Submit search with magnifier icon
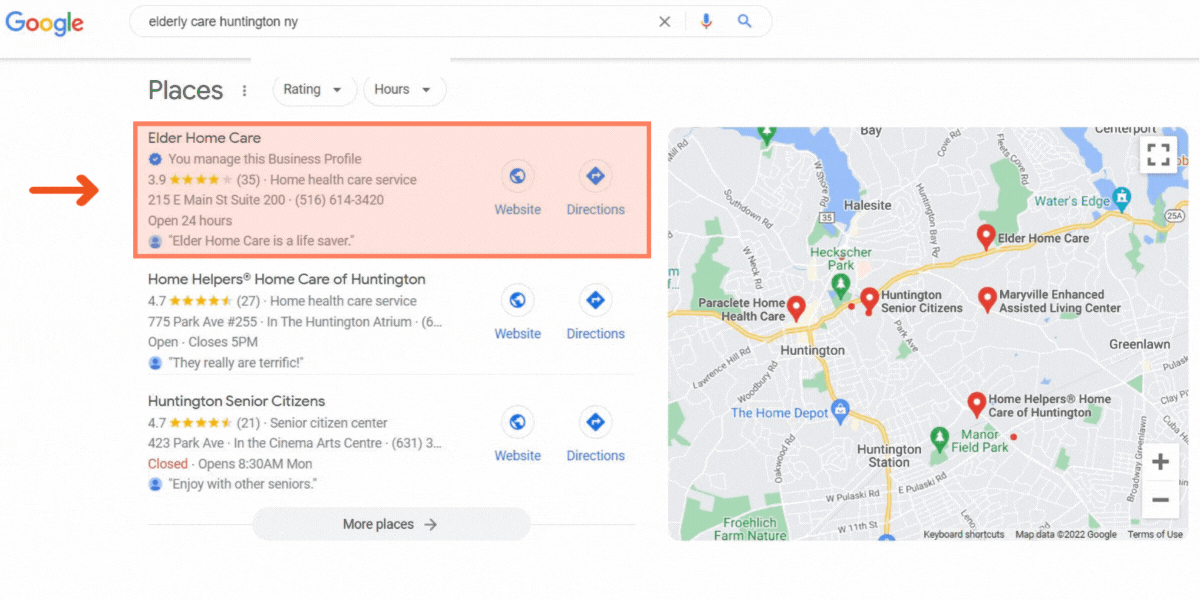Image resolution: width=1200 pixels, height=600 pixels. point(744,21)
